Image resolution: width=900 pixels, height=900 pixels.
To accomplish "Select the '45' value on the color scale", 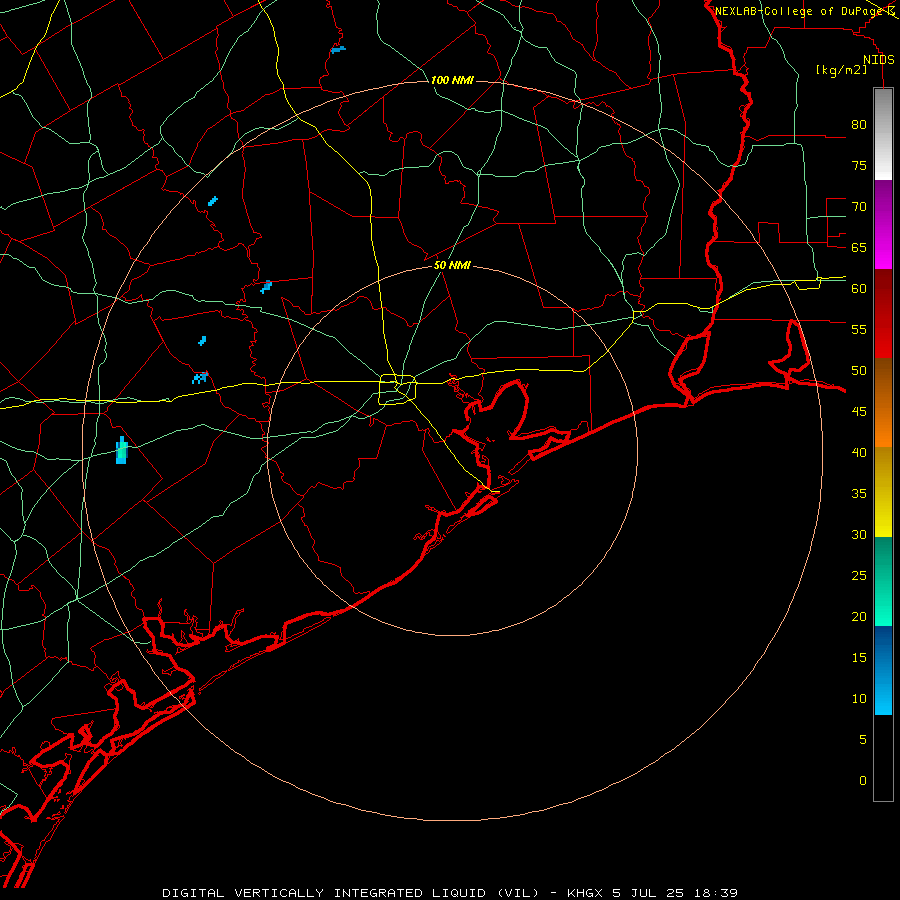I will [859, 412].
